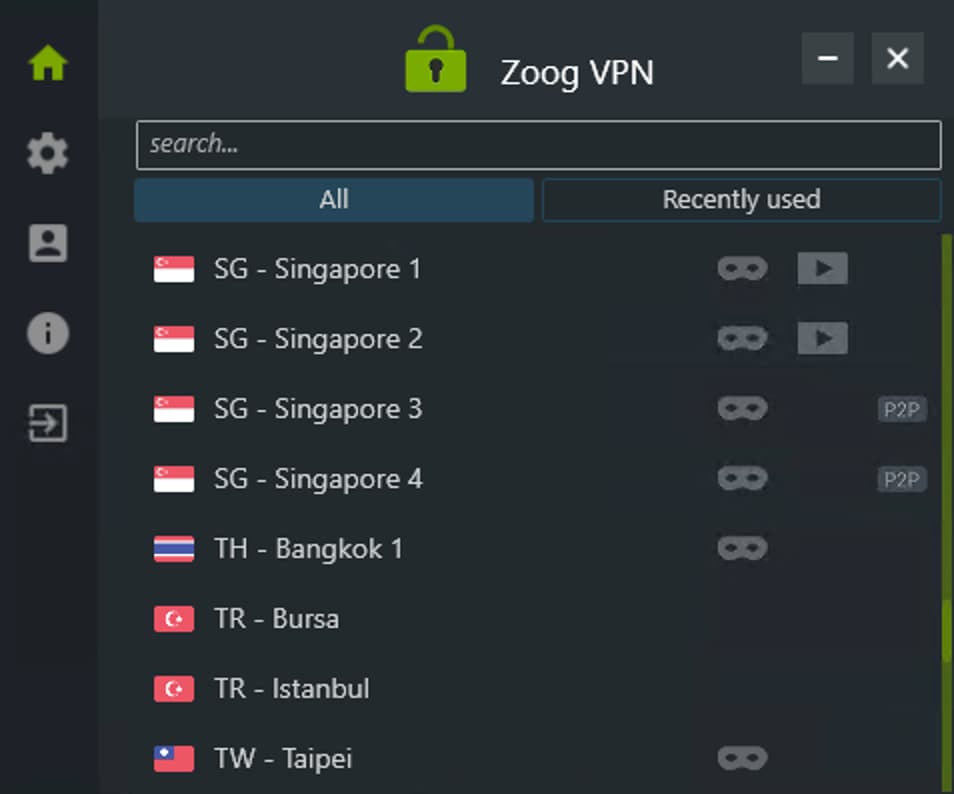Switch to the All servers tab
This screenshot has height=794, width=954.
click(334, 199)
